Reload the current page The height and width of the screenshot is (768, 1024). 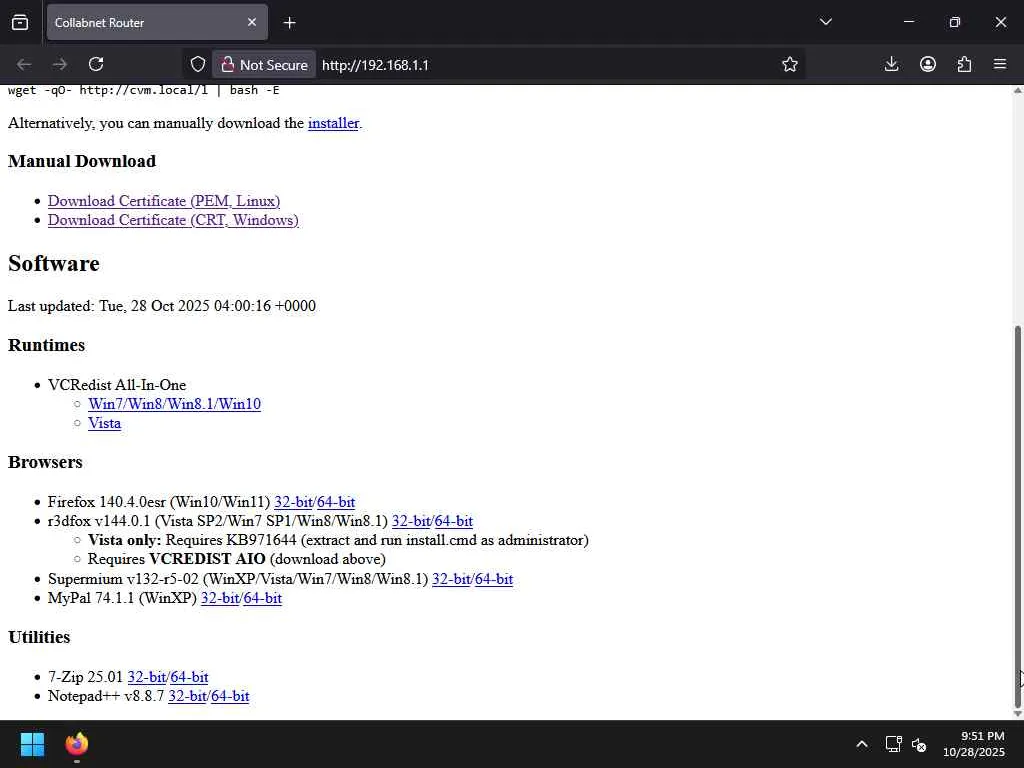(96, 64)
